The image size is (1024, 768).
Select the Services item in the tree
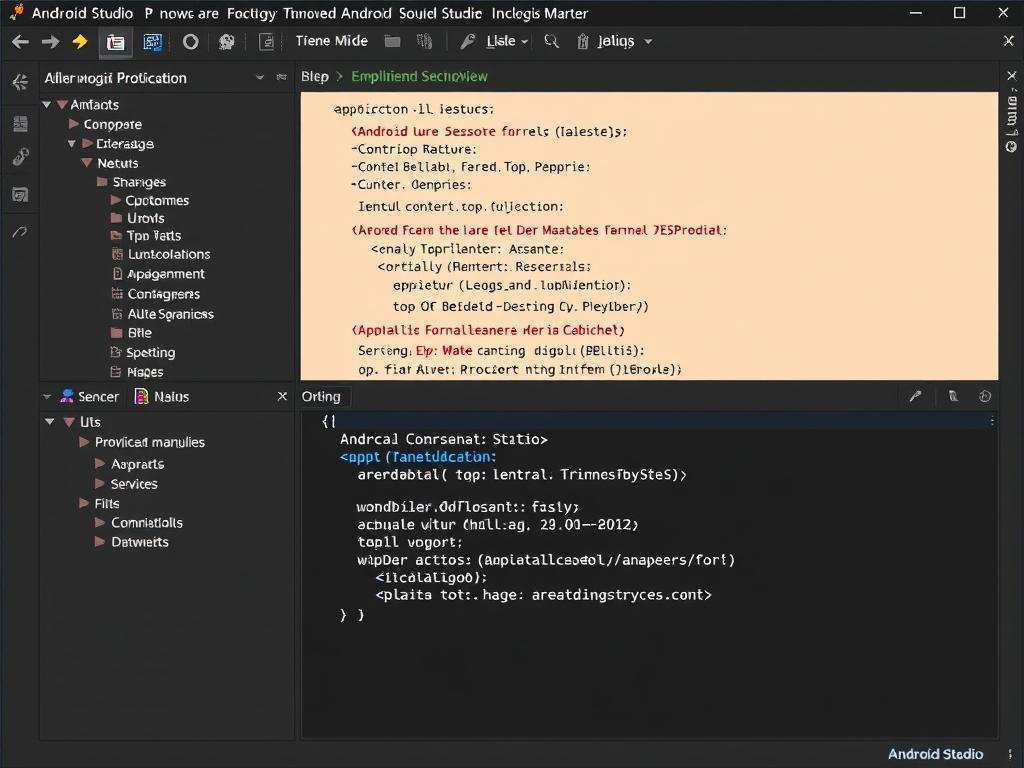[134, 484]
